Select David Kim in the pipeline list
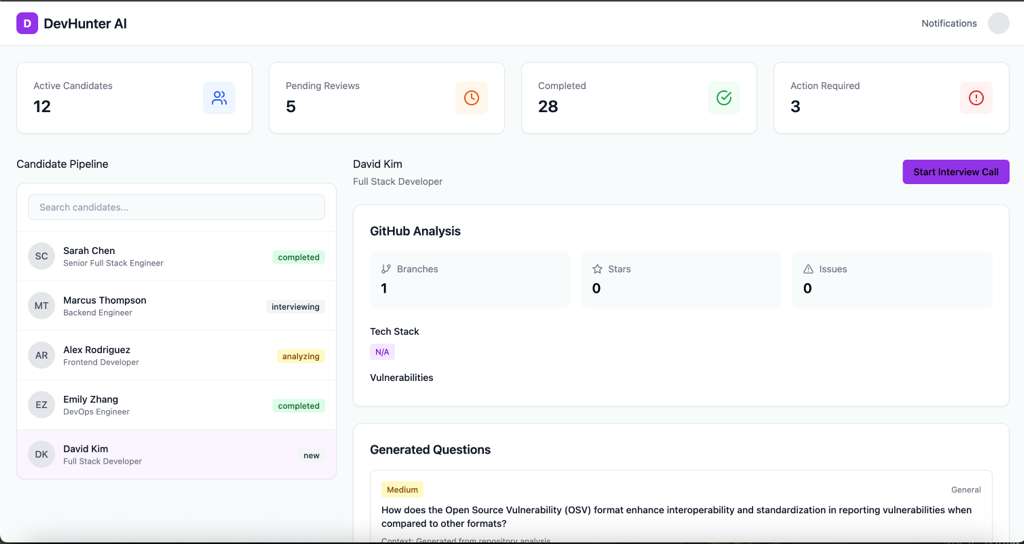The image size is (1024, 544). coord(176,455)
